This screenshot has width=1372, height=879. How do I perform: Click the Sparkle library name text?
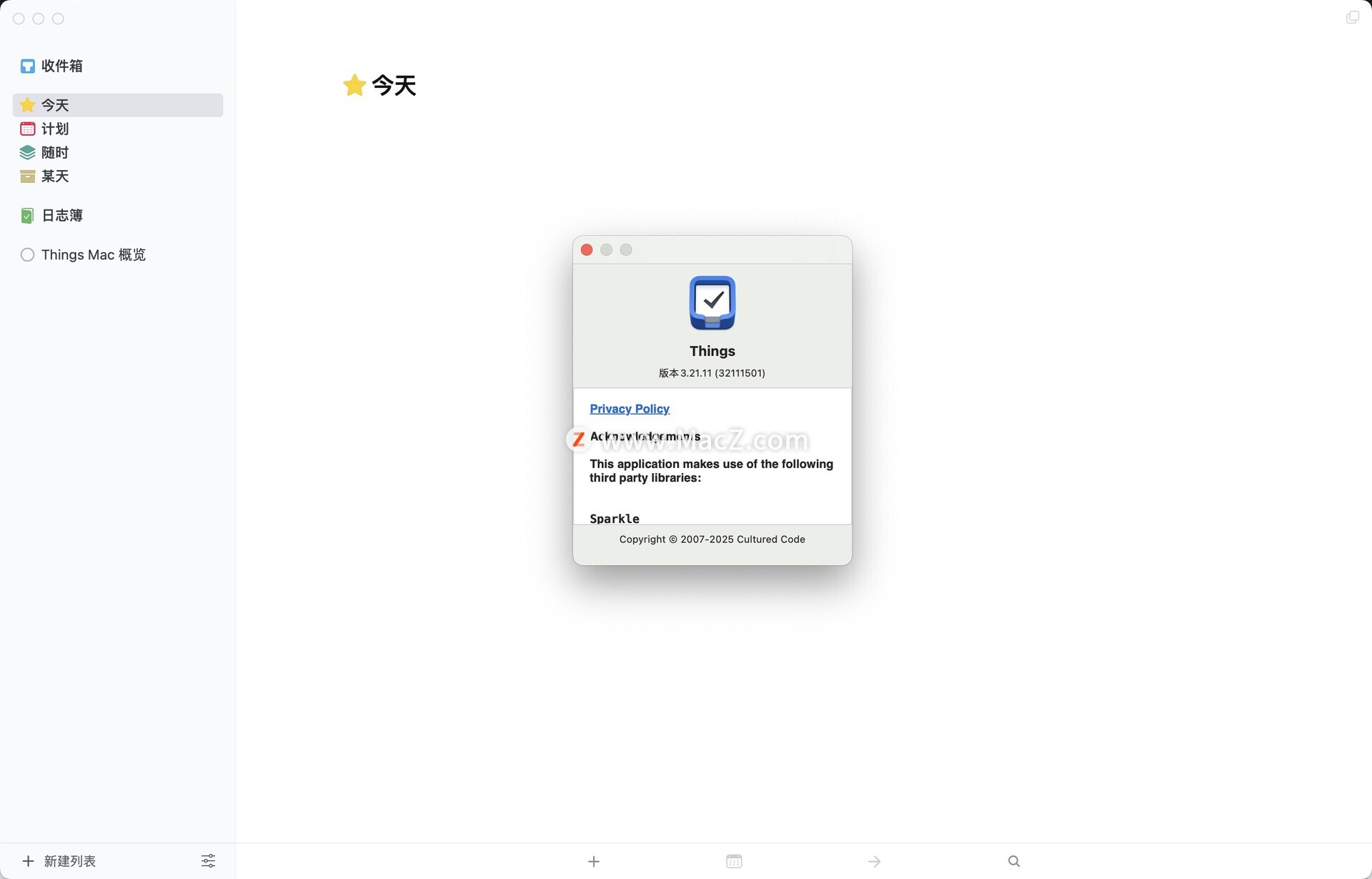(615, 518)
